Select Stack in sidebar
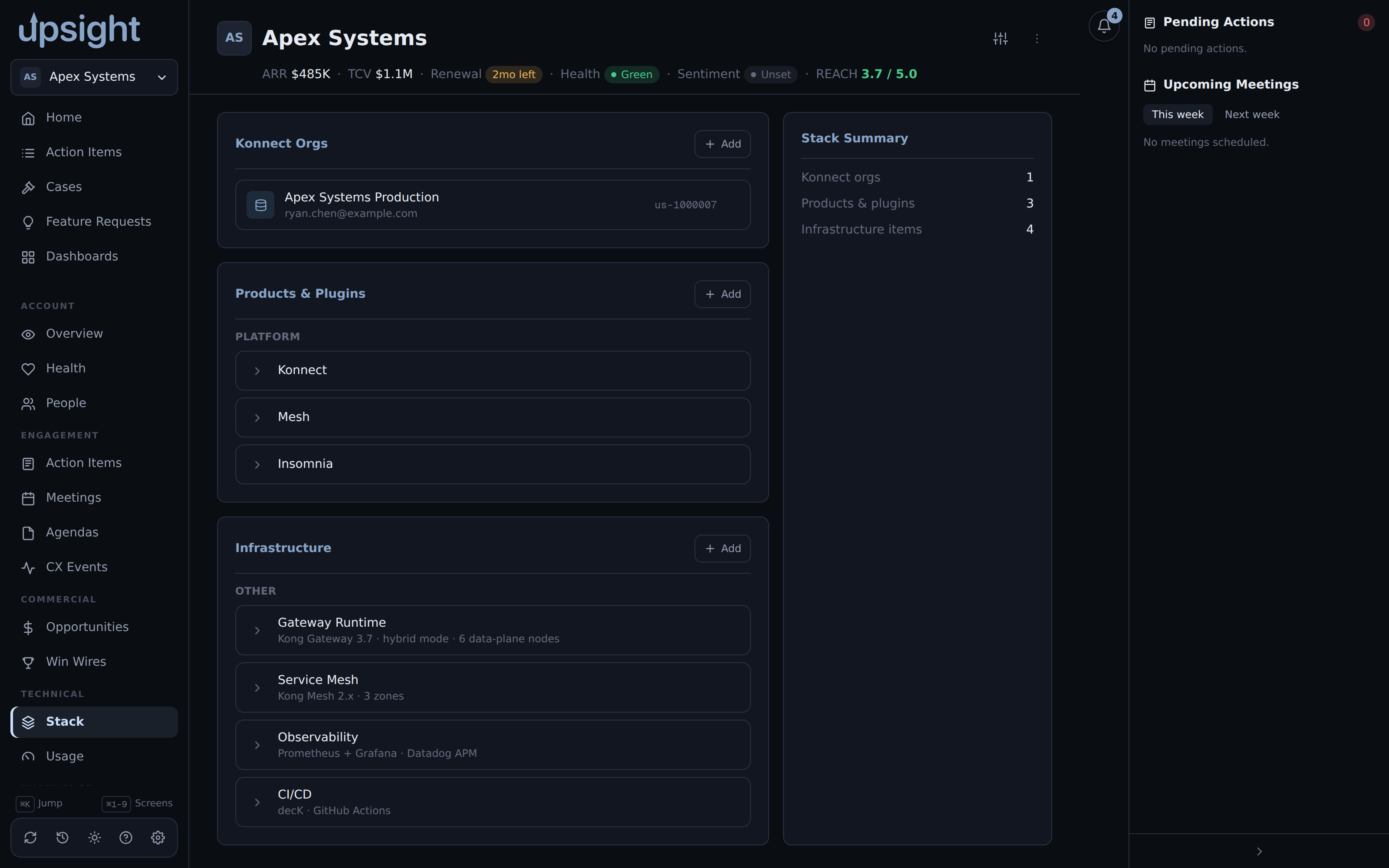The image size is (1389, 868). (94, 722)
